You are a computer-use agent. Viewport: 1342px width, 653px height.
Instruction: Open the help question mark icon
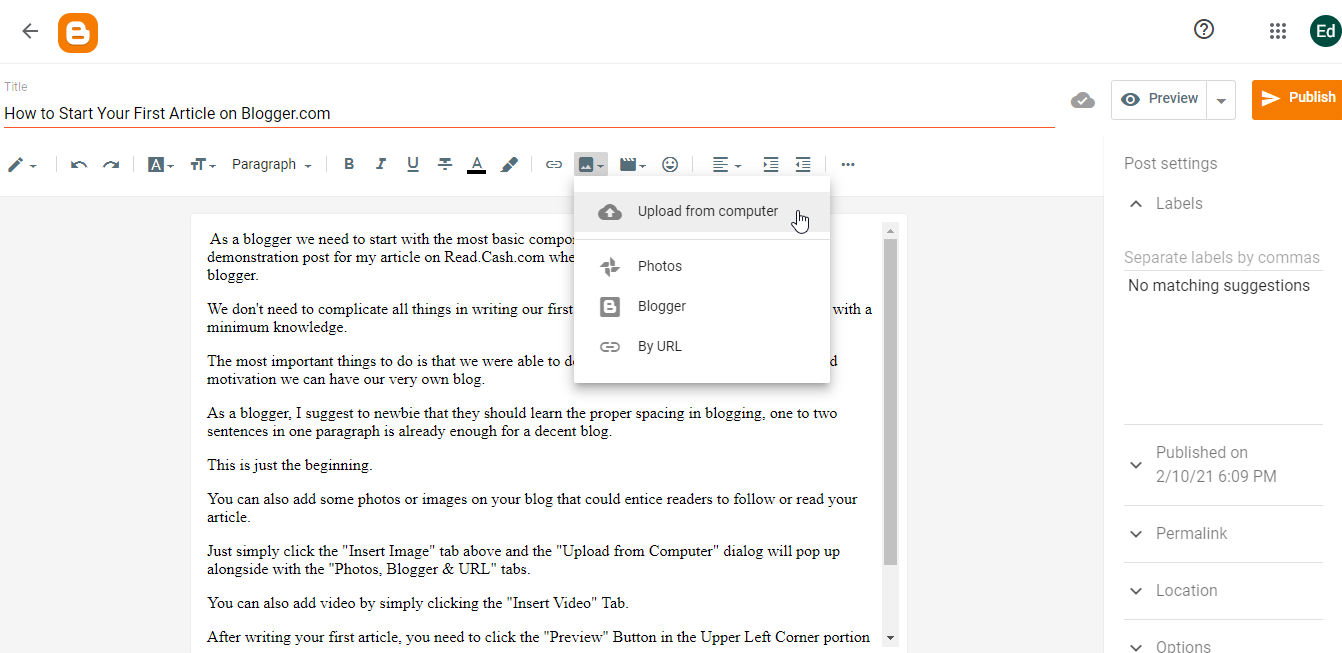(1204, 30)
